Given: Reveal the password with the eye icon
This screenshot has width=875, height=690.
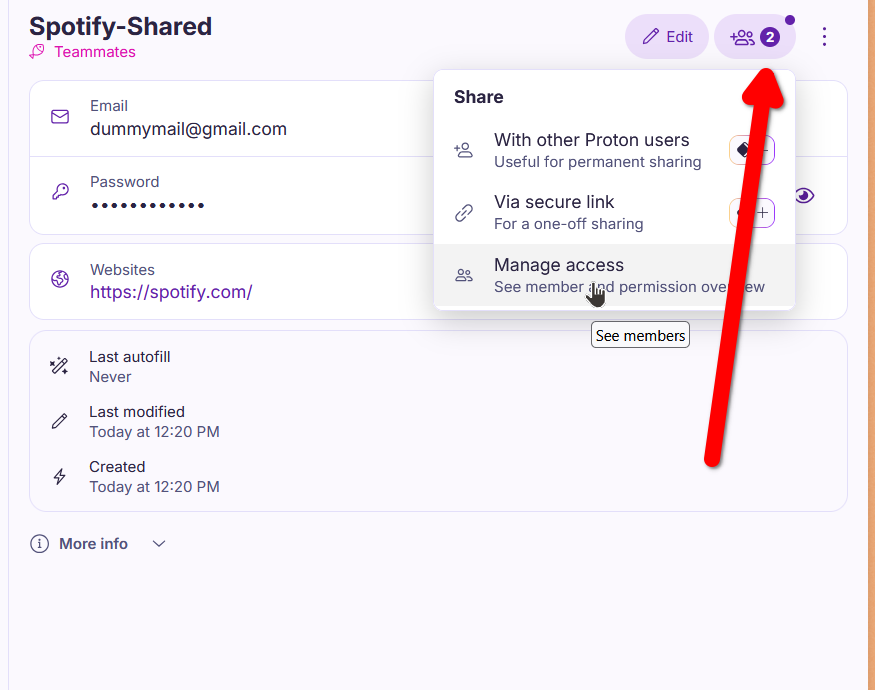Looking at the screenshot, I should coord(804,195).
